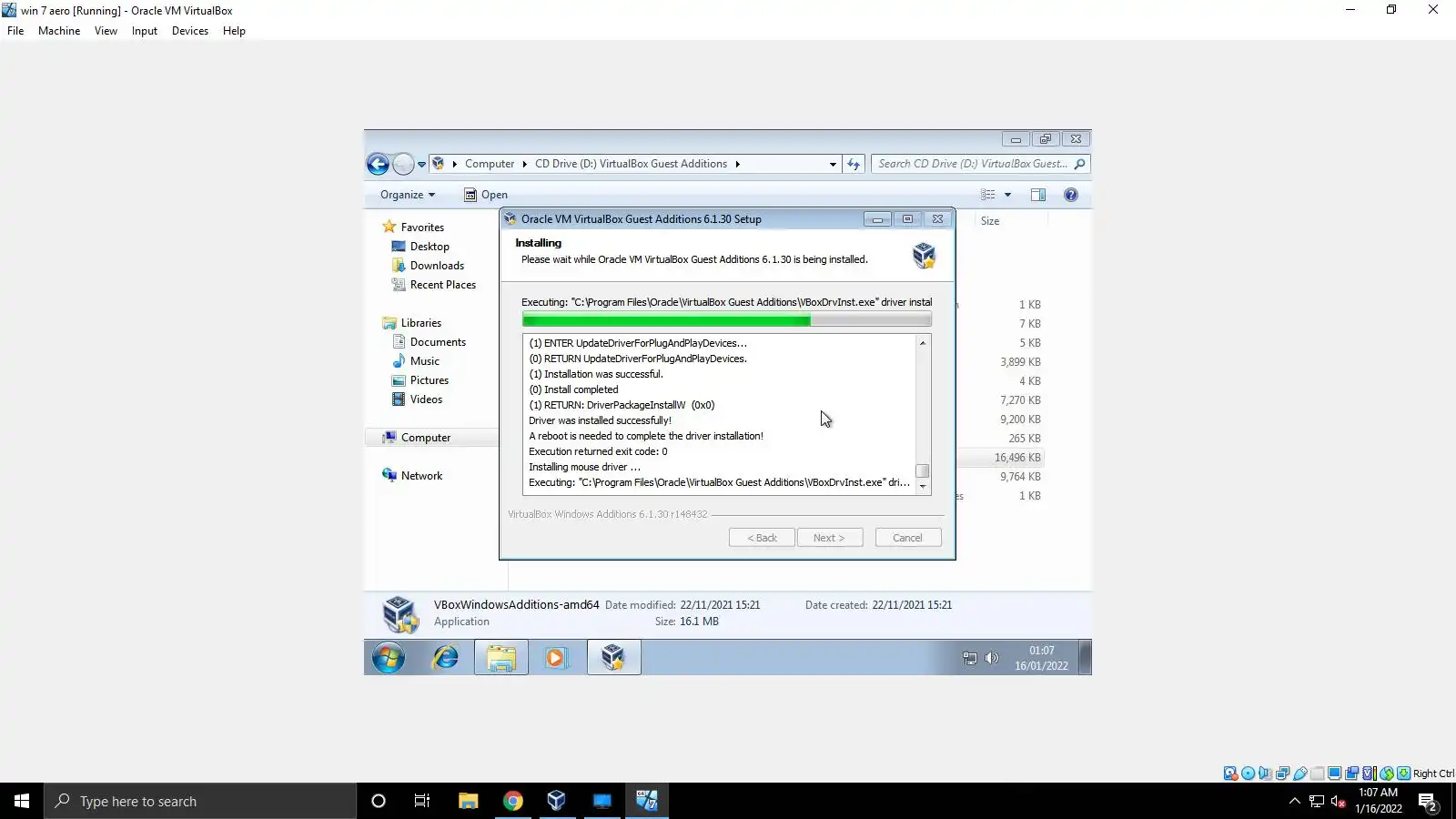Click host Task View icon
Viewport: 1456px width, 819px height.
click(x=422, y=801)
